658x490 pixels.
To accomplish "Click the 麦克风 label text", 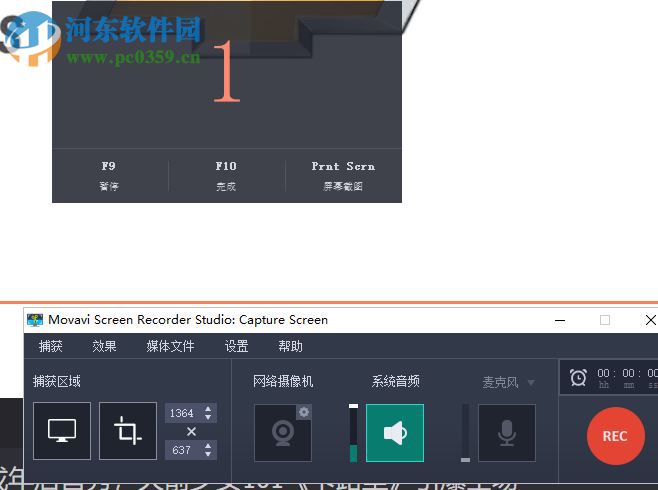I will 500,382.
